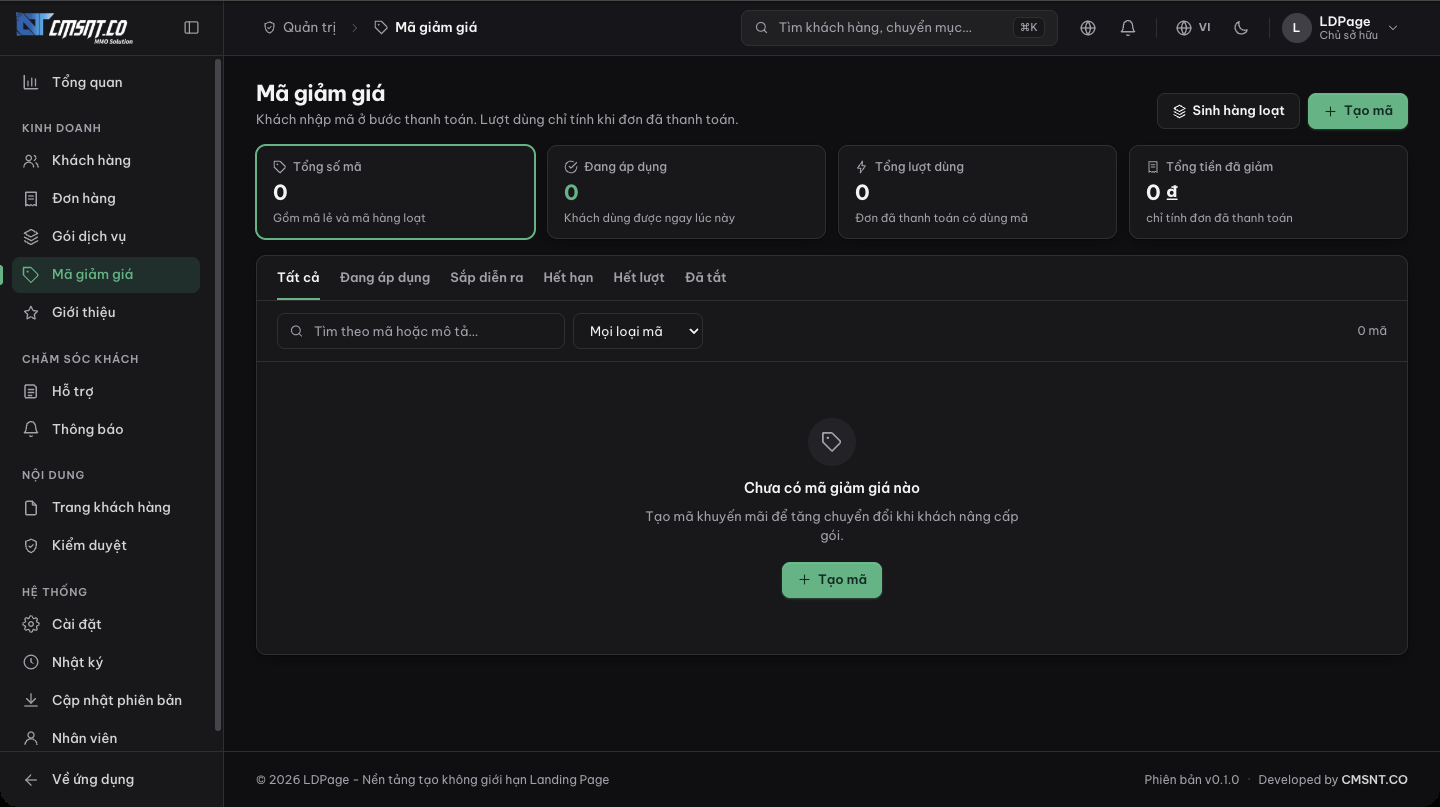The image size is (1440, 807).
Task: Focus the "Tìm theo mã hoặc mô tả" search field
Action: 421,331
